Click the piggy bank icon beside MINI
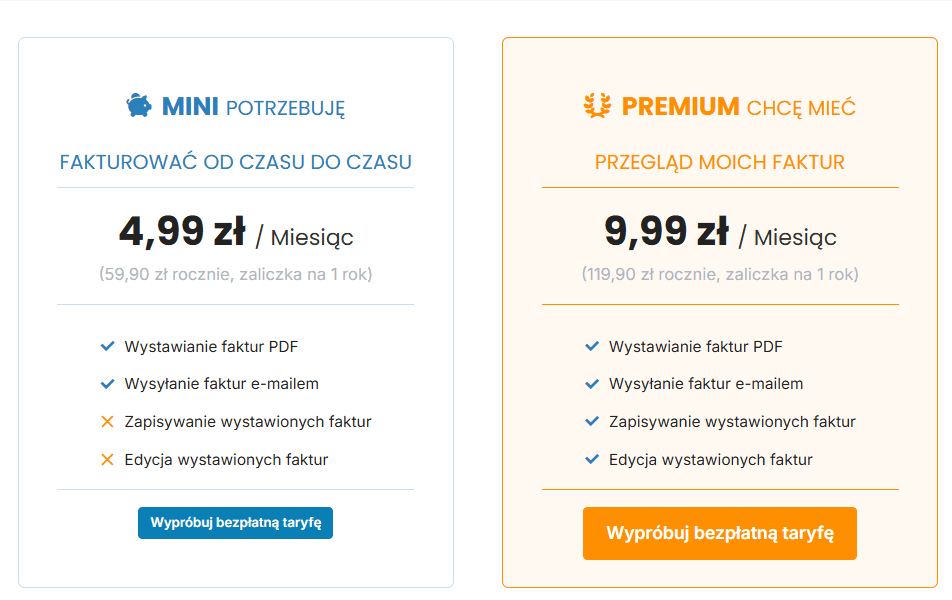Screen dimensions: 952x600 pyautogui.click(x=138, y=106)
